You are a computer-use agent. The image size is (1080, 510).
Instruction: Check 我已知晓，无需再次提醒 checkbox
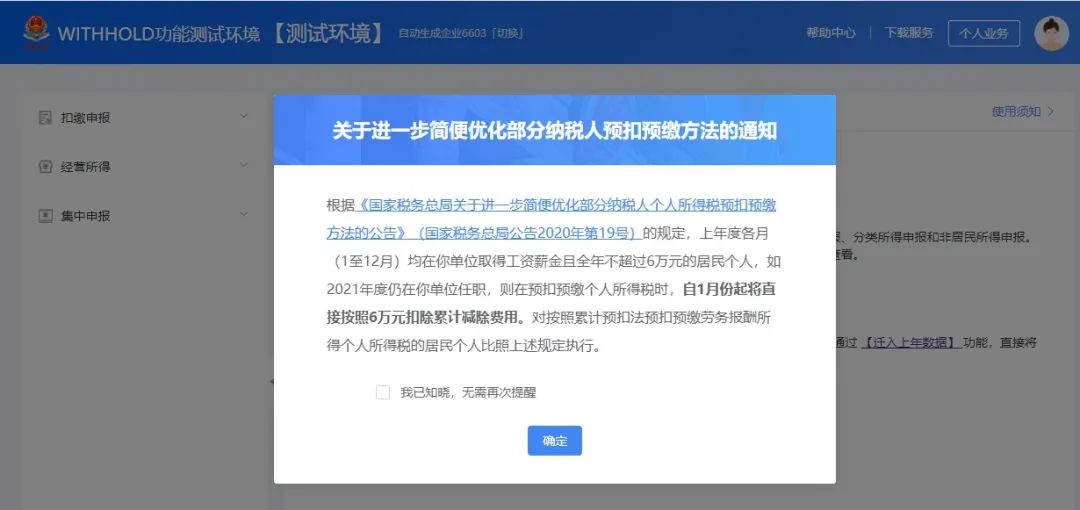click(383, 393)
